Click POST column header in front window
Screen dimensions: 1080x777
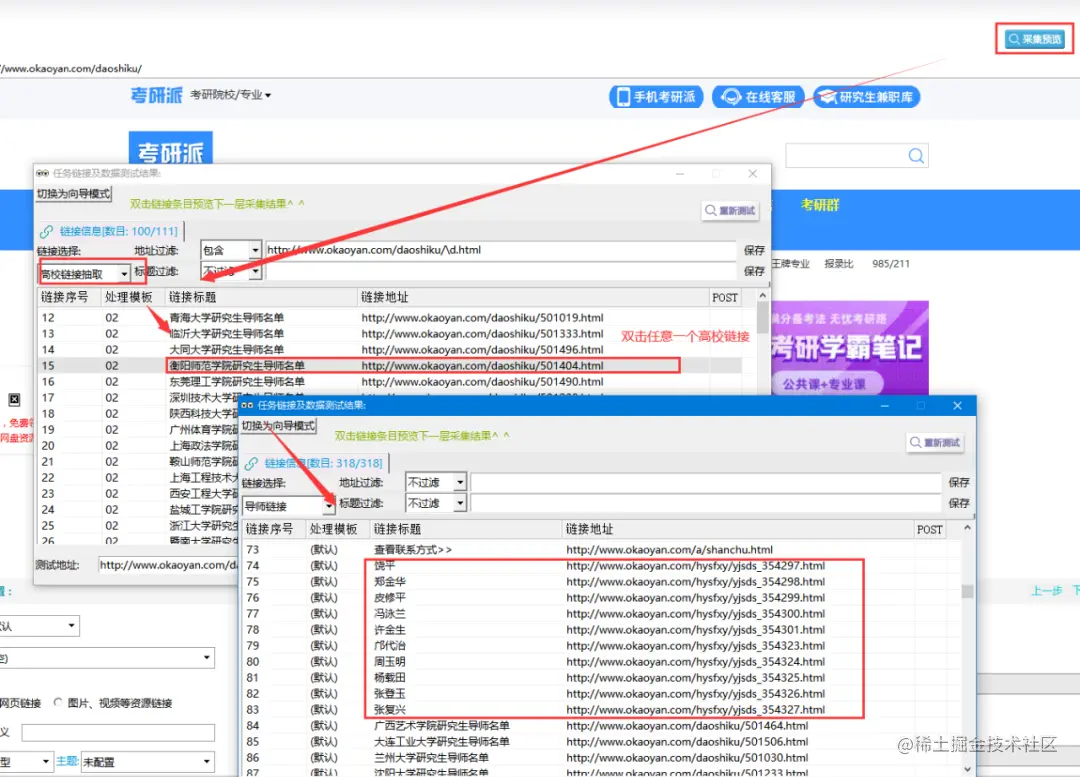coord(929,530)
